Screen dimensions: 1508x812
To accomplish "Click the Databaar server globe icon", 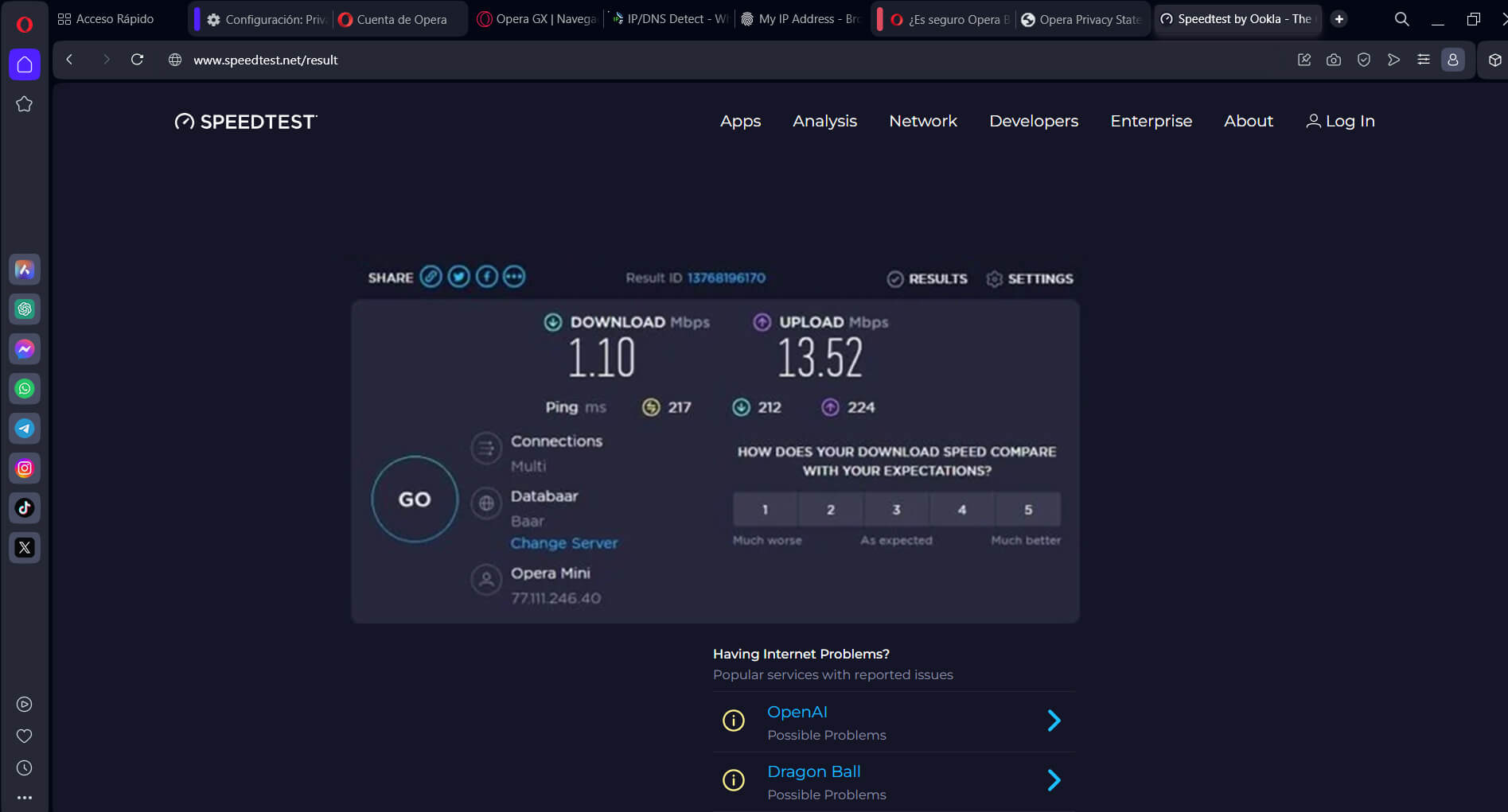I will (x=486, y=503).
